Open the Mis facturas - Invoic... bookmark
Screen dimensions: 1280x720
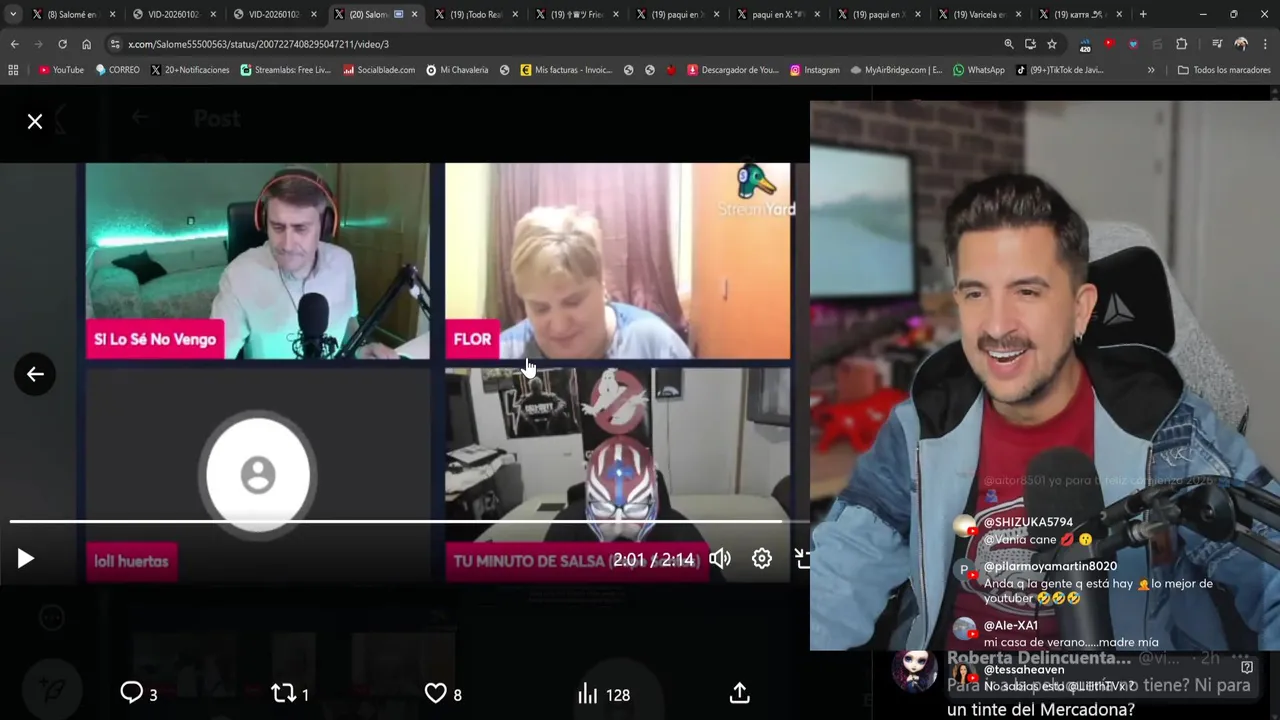566,70
